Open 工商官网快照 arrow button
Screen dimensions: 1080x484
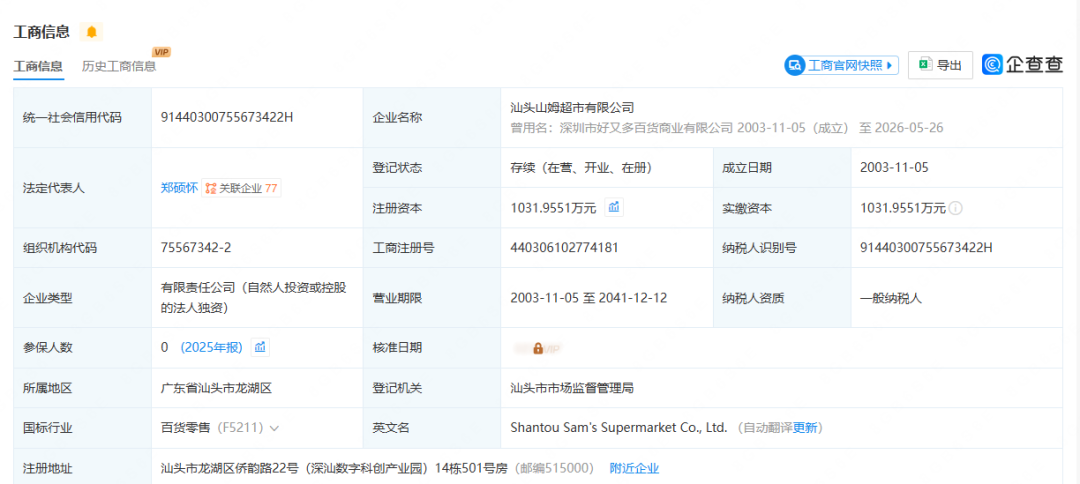pyautogui.click(x=890, y=65)
